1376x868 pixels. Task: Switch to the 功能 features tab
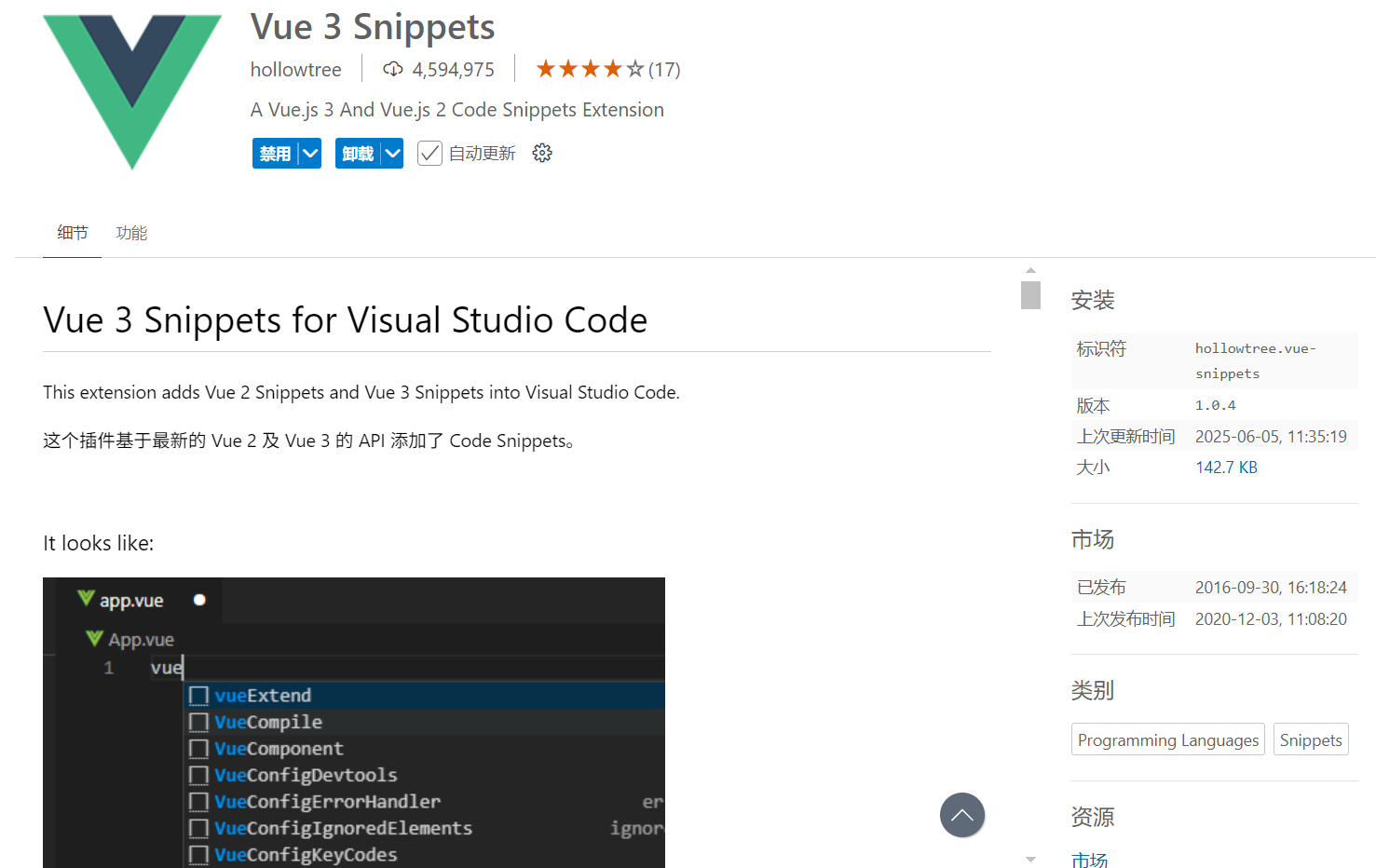131,233
